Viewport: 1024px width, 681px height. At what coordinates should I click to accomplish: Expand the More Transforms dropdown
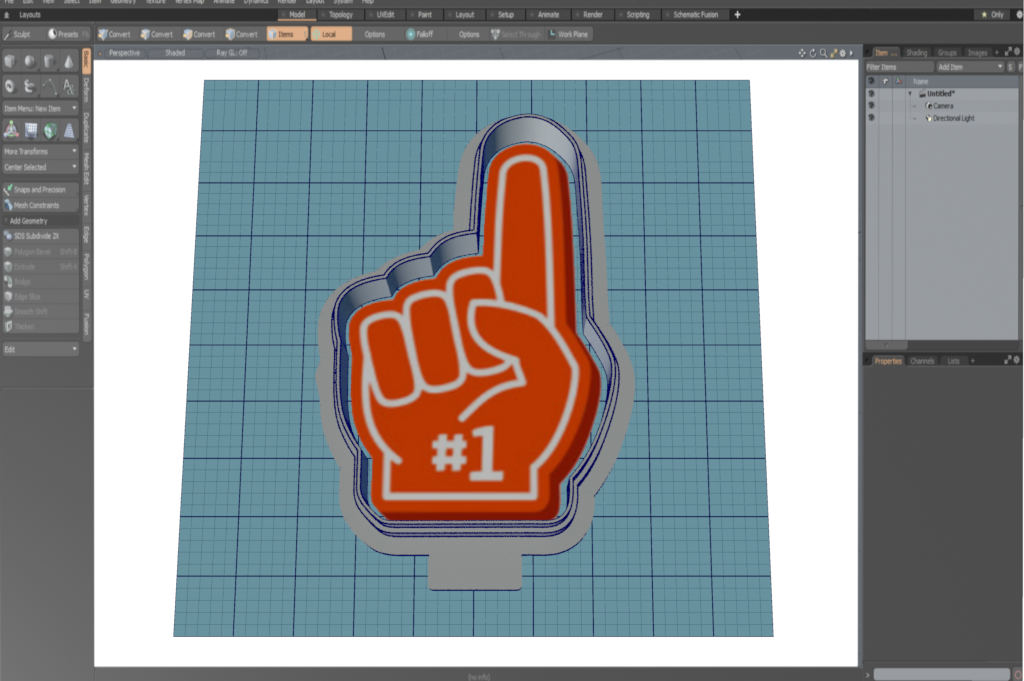click(40, 151)
